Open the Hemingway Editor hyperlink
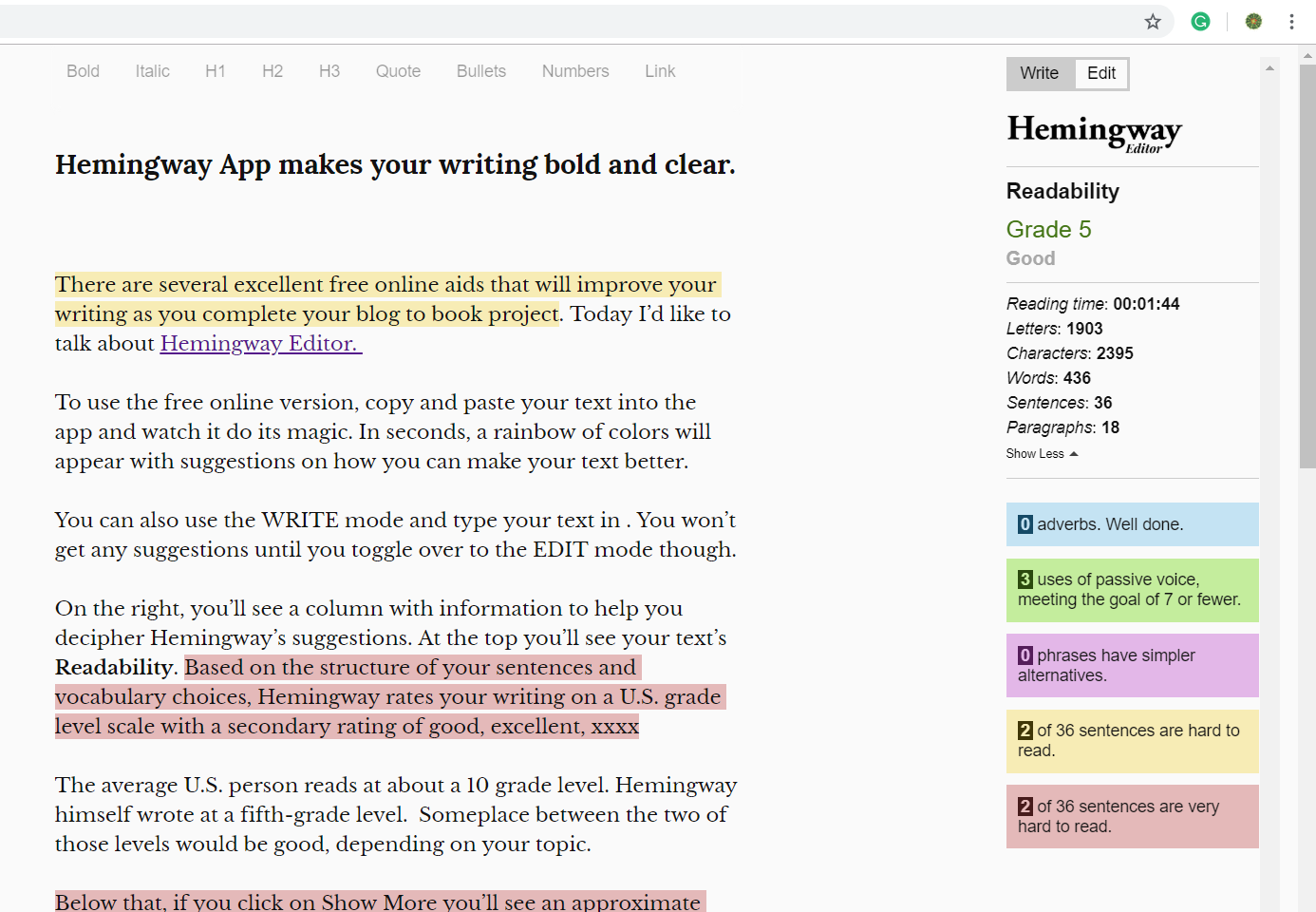Screen dimensions: 1316x912 [x=260, y=344]
